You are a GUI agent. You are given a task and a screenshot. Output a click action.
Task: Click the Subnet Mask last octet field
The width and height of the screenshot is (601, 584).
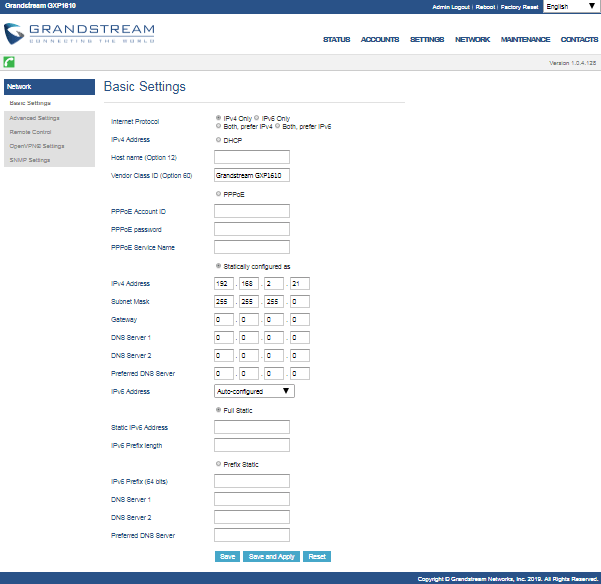point(300,302)
